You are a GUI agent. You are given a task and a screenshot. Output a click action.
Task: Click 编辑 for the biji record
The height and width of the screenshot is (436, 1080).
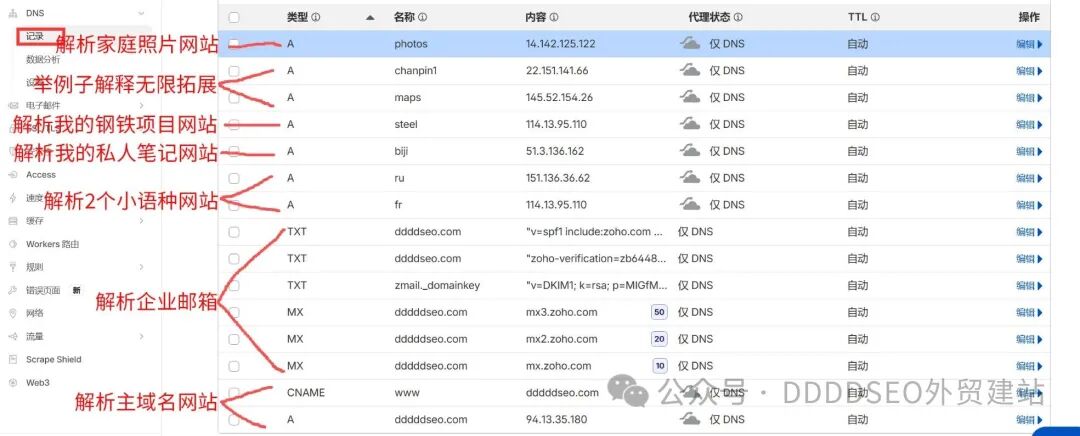tap(1029, 151)
